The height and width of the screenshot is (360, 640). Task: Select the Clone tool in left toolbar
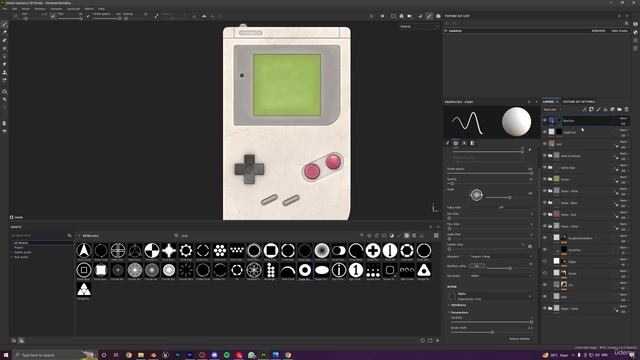4,72
